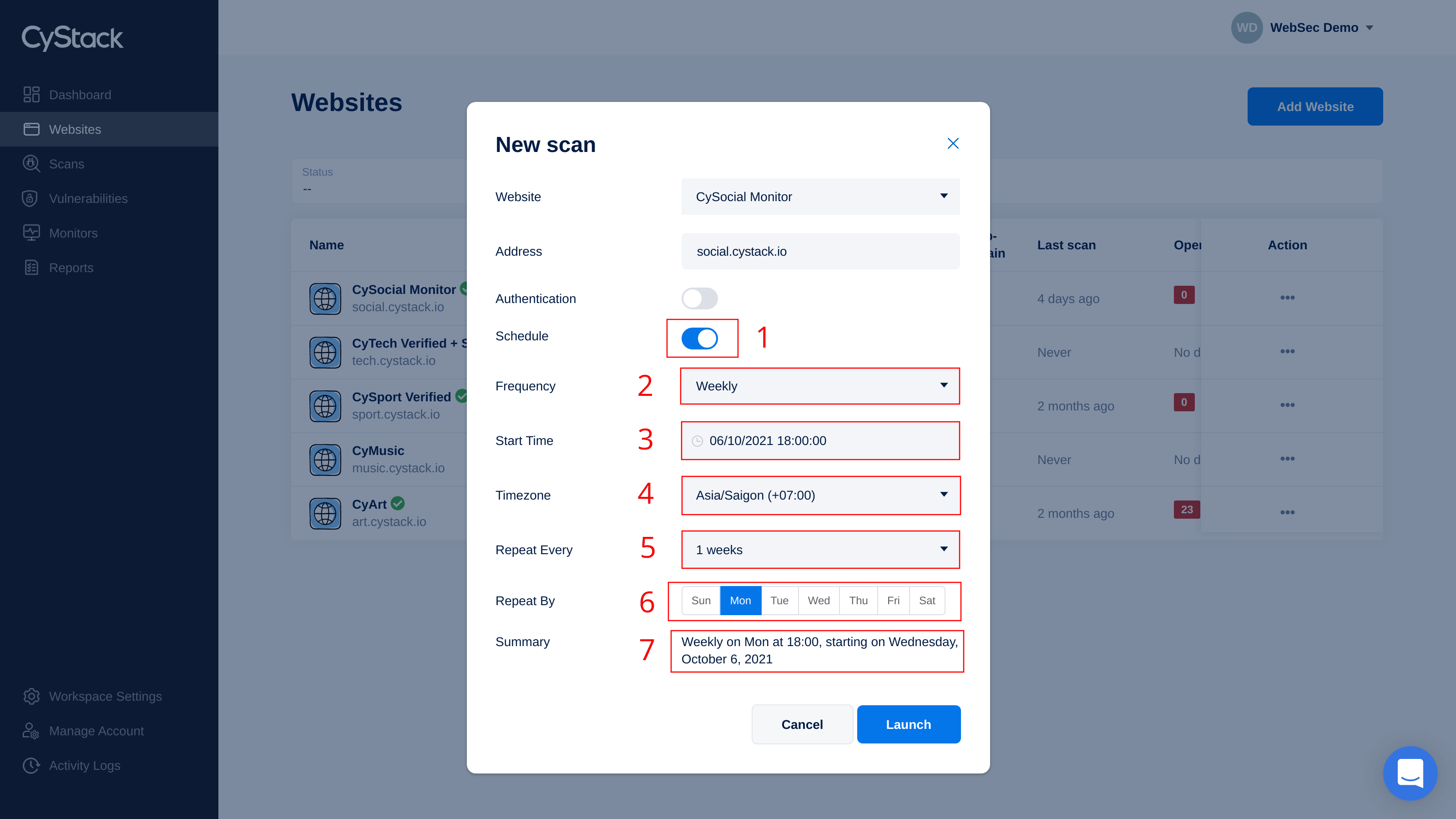Click the CyMusic globe icon
Image resolution: width=1456 pixels, height=819 pixels.
click(325, 460)
